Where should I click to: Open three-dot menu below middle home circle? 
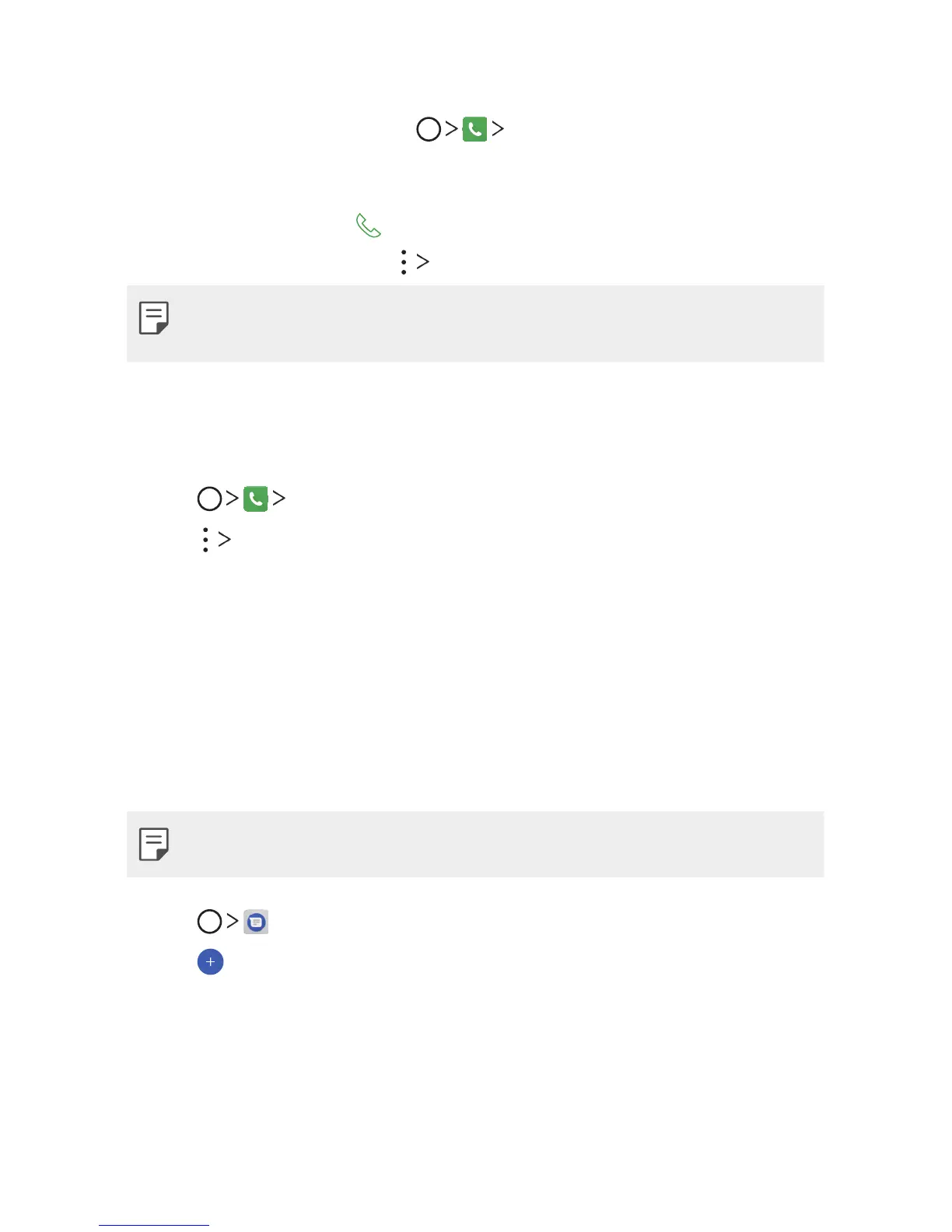205,540
